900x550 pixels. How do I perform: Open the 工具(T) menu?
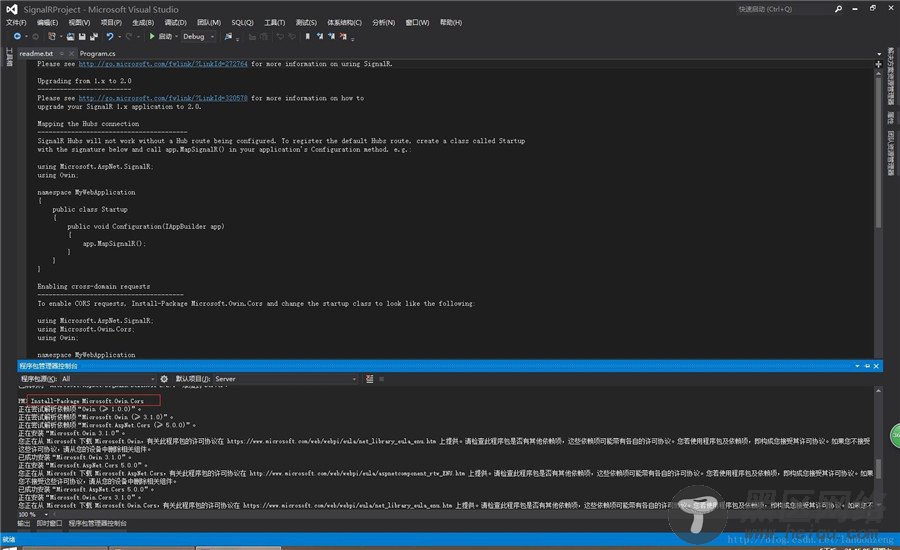(x=274, y=22)
